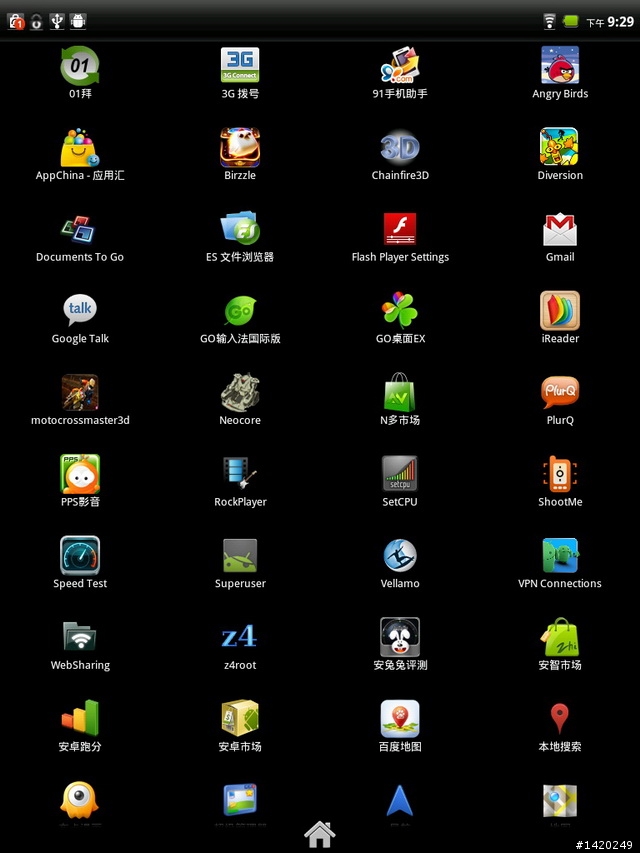Open the yellow one-eyed monster app

click(x=79, y=800)
